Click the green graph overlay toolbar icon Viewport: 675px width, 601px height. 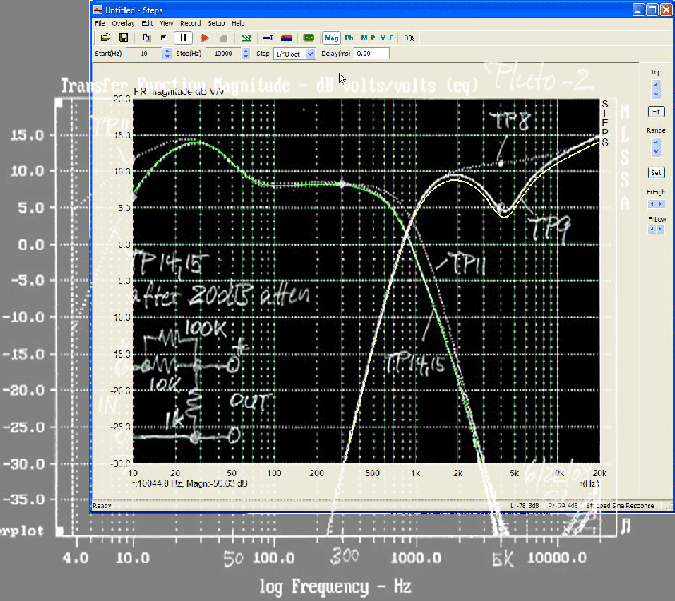tap(246, 38)
